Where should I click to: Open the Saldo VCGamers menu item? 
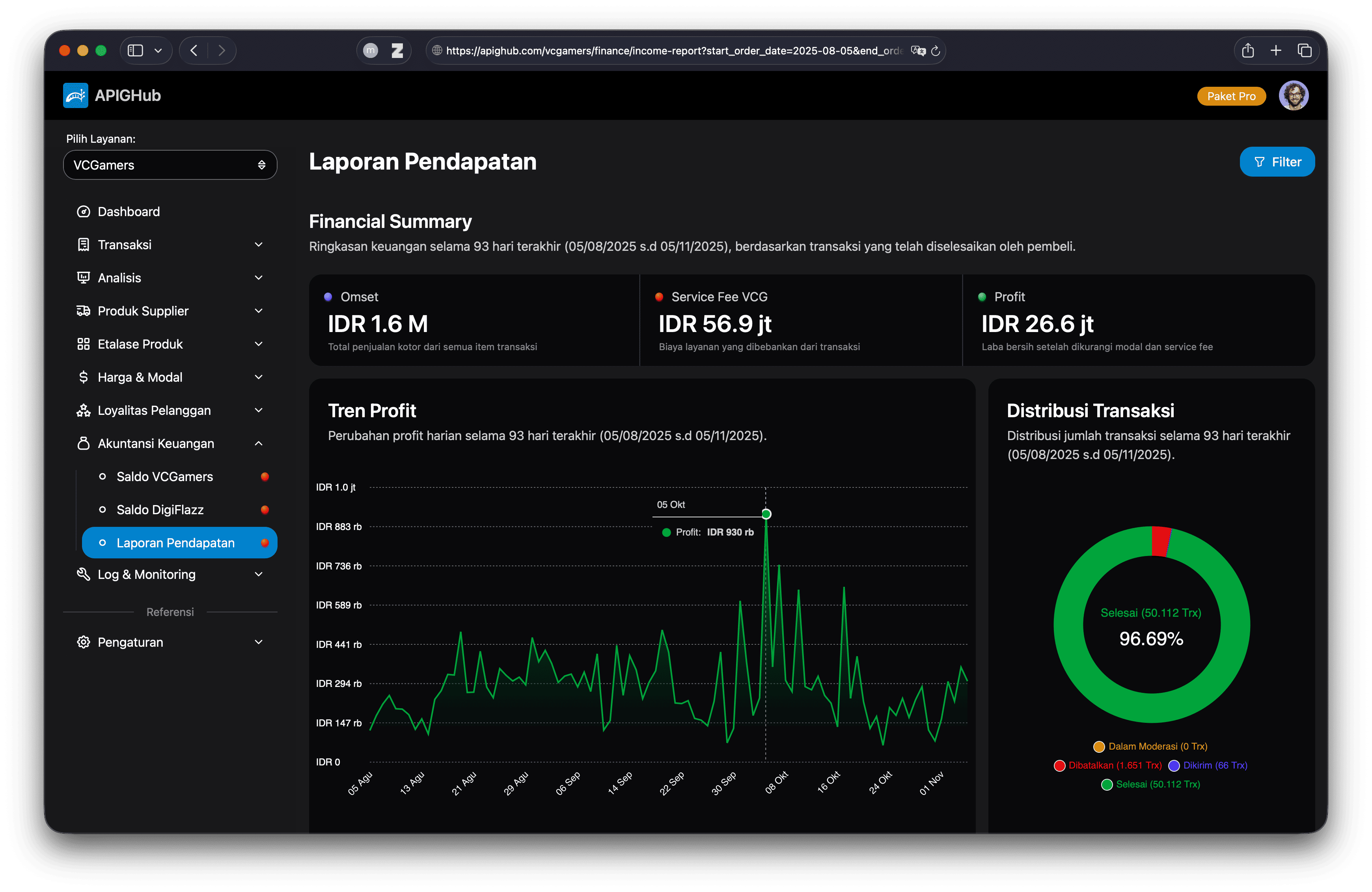[x=164, y=476]
